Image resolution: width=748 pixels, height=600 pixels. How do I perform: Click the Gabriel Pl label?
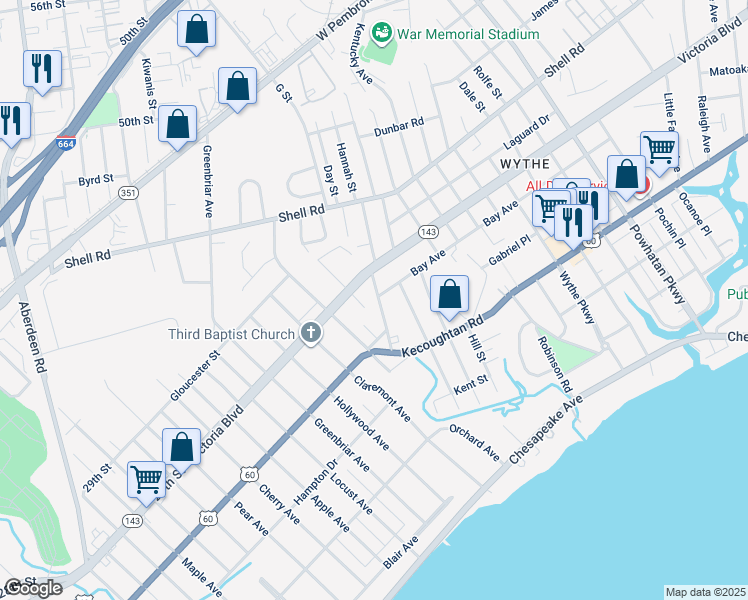pos(509,250)
